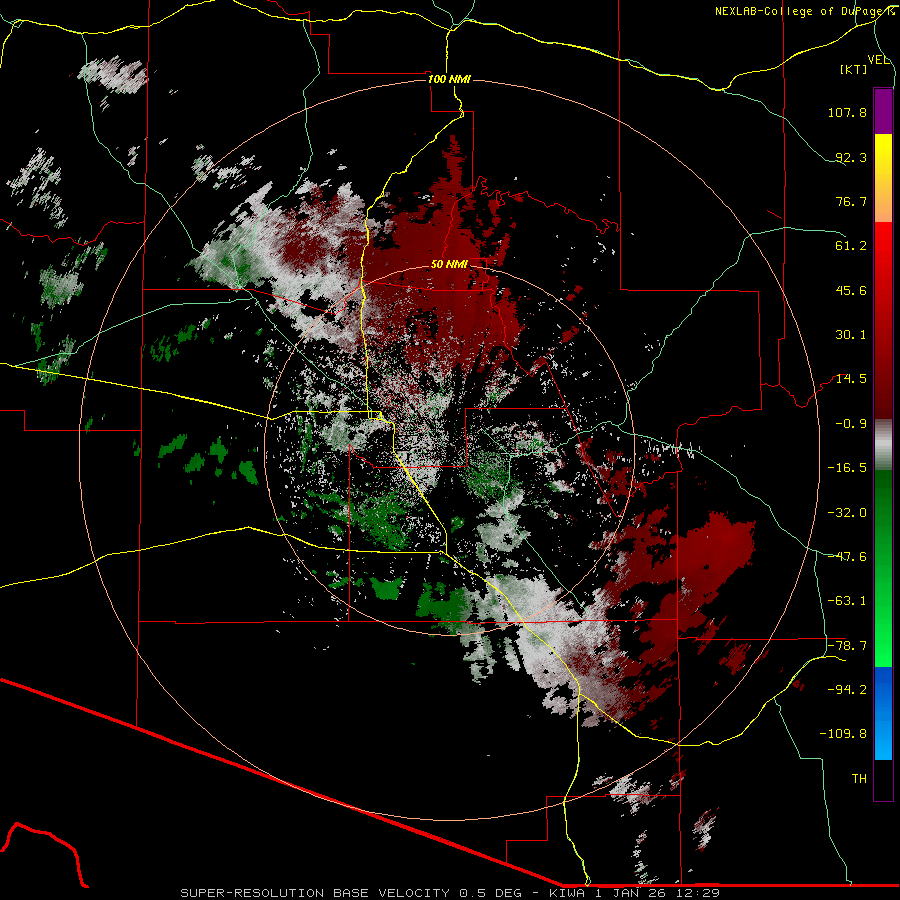Click the 107.8 legend value

coord(847,112)
